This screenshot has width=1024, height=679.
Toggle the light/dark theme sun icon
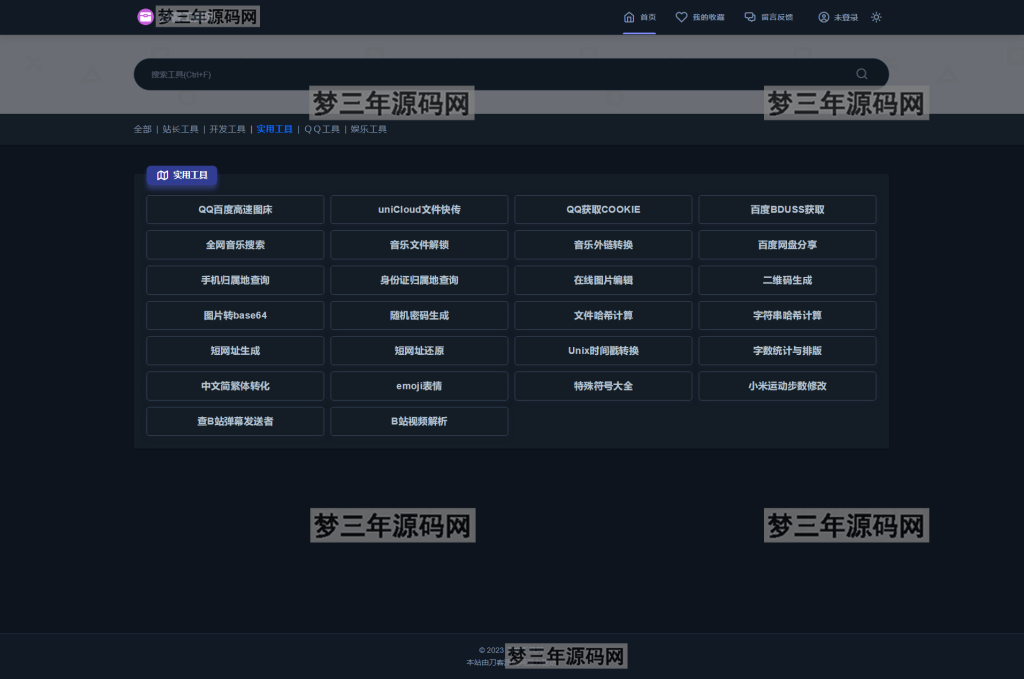876,17
